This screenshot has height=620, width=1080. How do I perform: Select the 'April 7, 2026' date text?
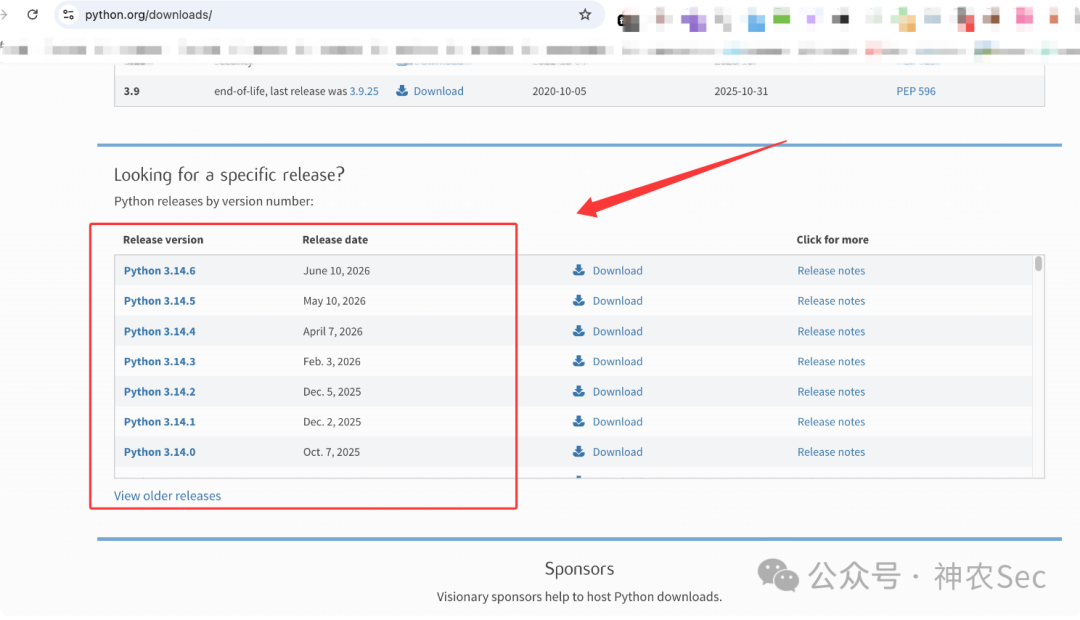click(333, 331)
